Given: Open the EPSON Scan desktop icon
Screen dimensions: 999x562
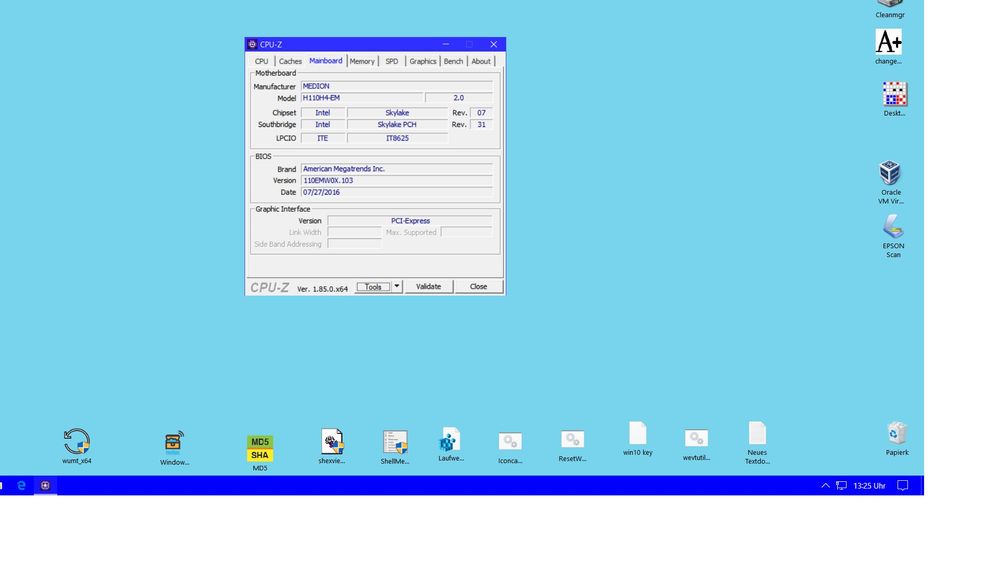Looking at the screenshot, I should (x=893, y=228).
